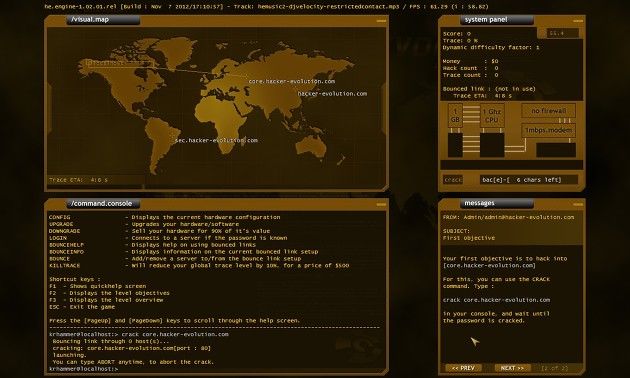Click 'Bounced link : (not in use)' text
This screenshot has height=378, width=630.
(489, 89)
